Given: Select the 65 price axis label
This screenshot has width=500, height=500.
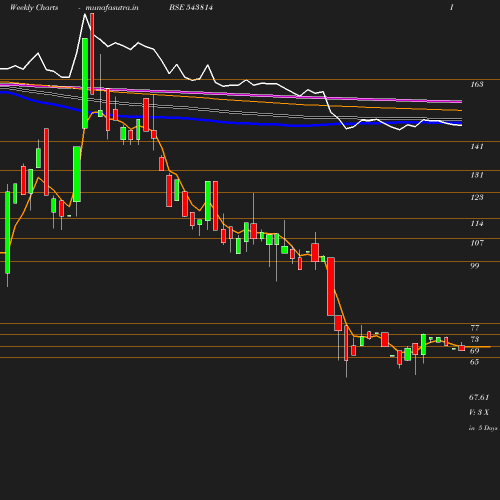Looking at the screenshot, I should click(x=475, y=362).
